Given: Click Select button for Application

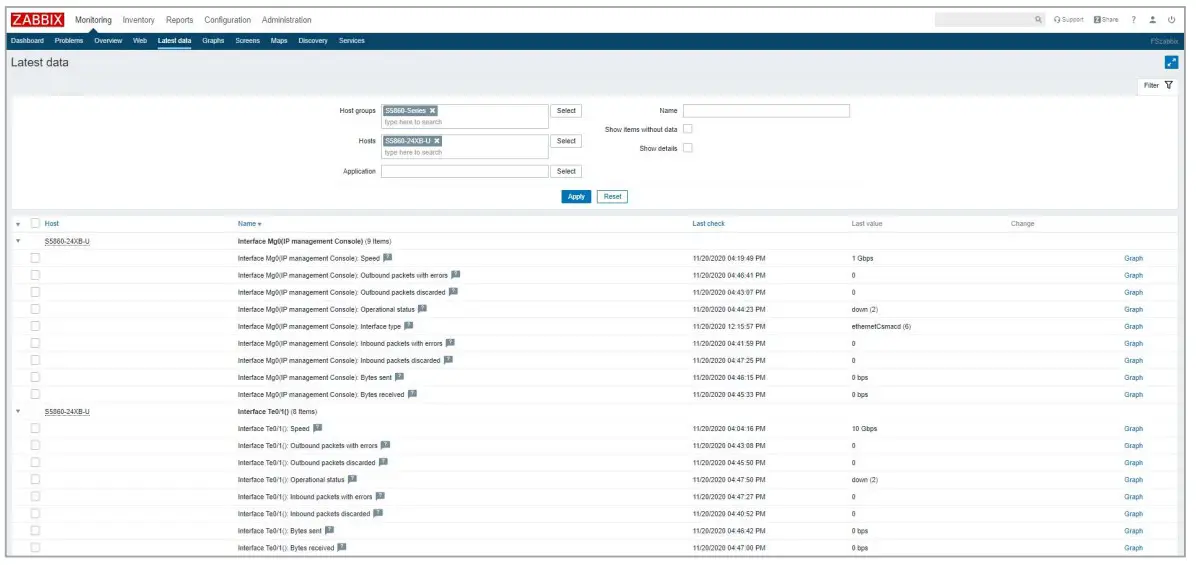Looking at the screenshot, I should [566, 172].
